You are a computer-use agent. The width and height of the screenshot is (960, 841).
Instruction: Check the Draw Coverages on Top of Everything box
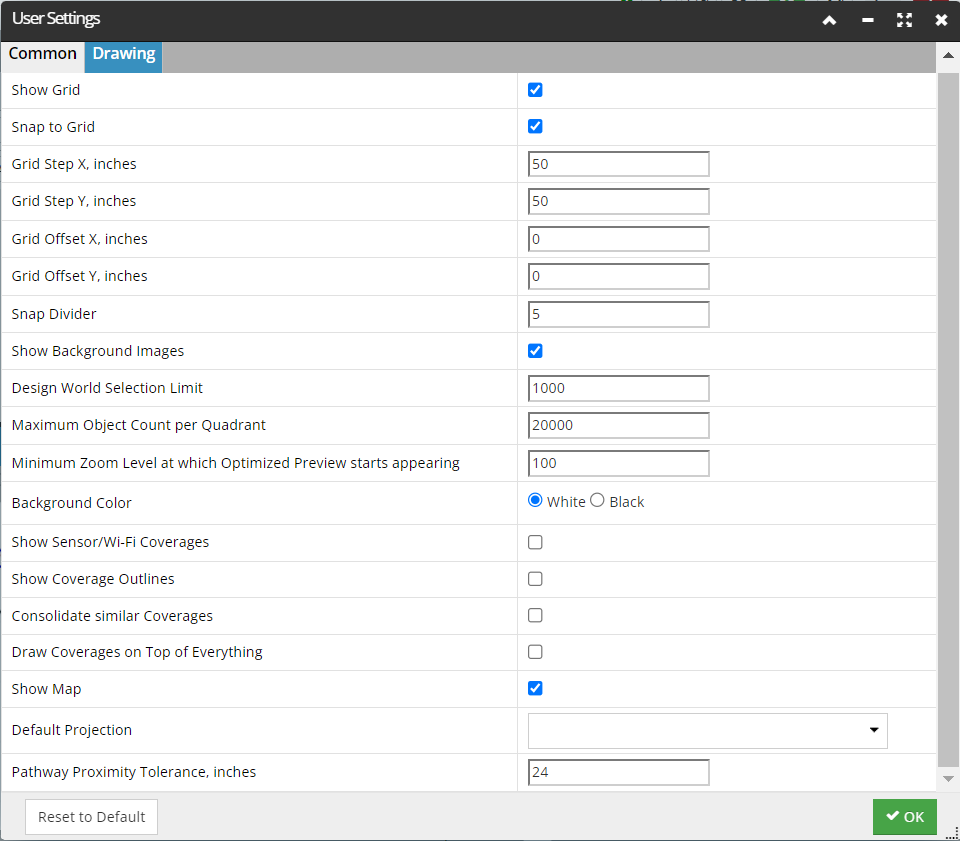pos(535,652)
